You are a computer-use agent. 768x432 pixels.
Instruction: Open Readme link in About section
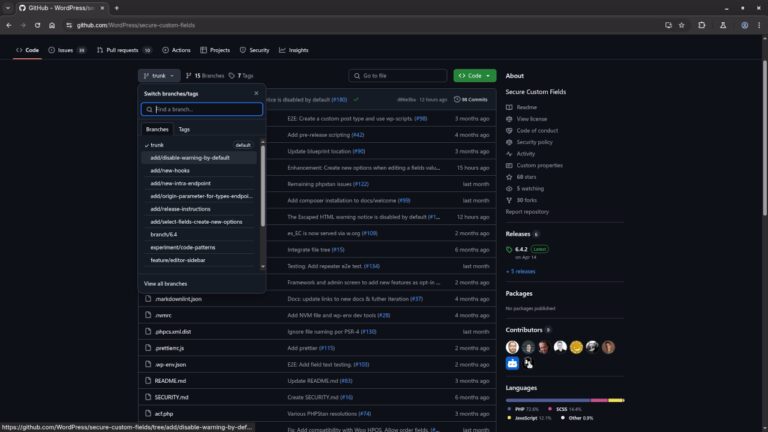pos(522,107)
